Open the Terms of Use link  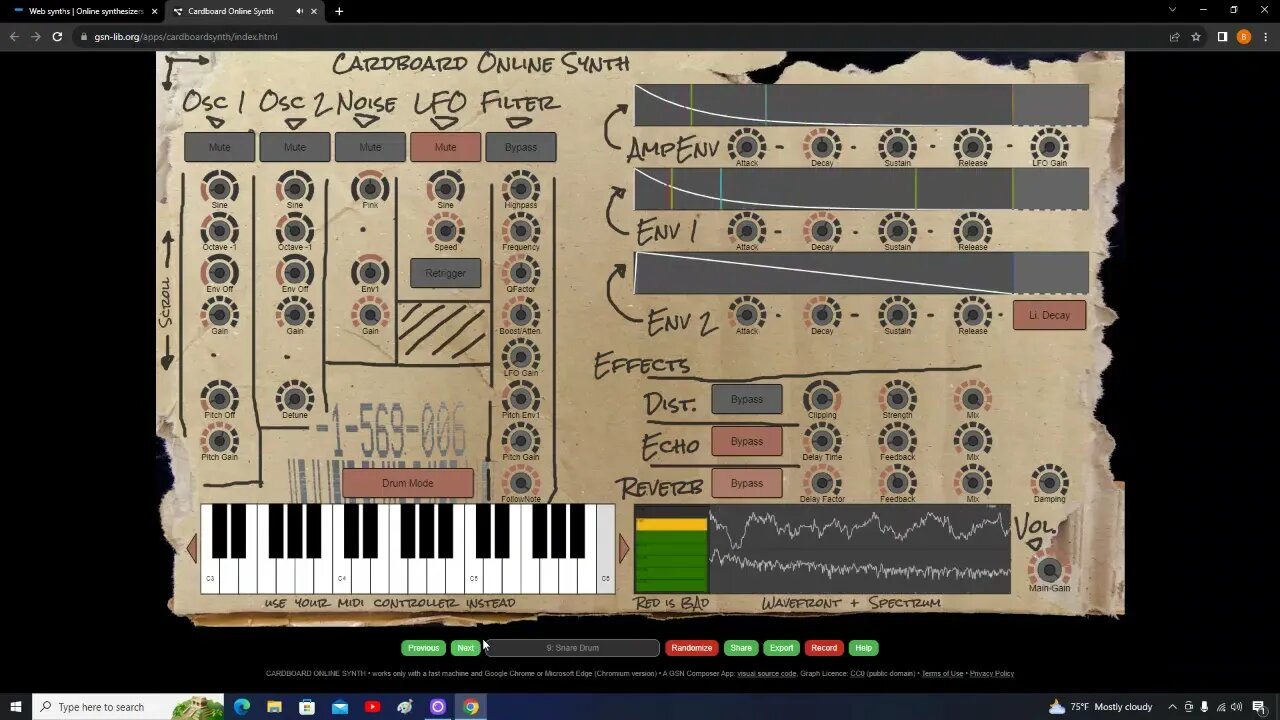click(x=942, y=674)
